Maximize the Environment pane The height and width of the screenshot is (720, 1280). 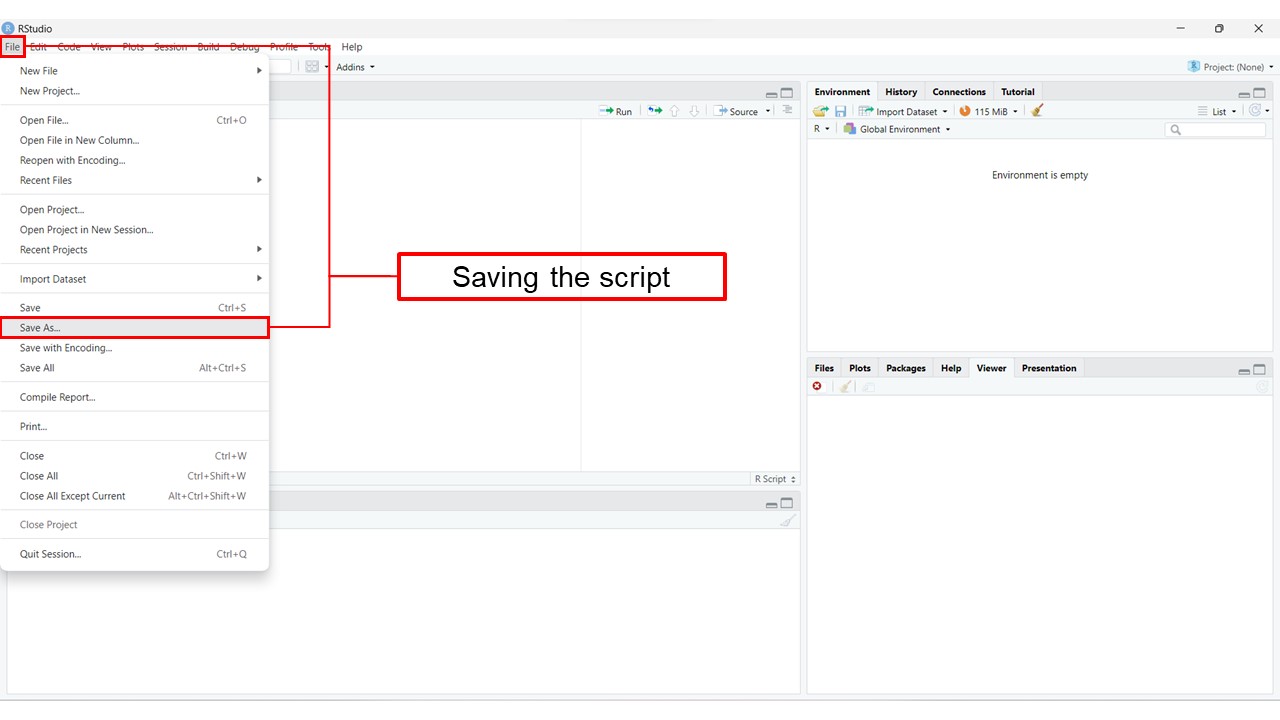[x=1260, y=93]
